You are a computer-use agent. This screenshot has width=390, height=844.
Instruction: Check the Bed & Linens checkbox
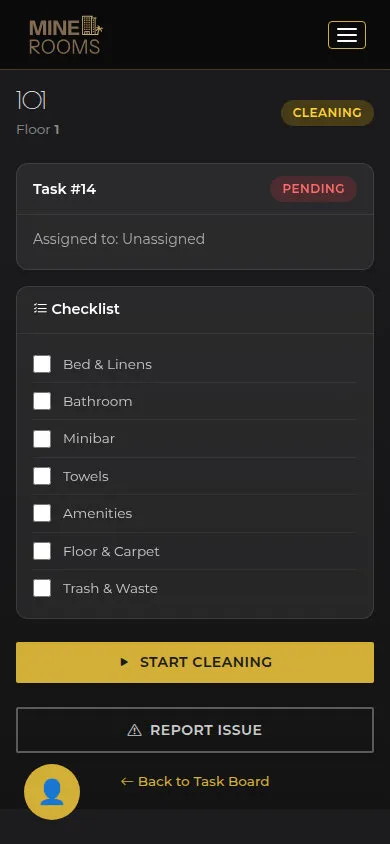42,364
